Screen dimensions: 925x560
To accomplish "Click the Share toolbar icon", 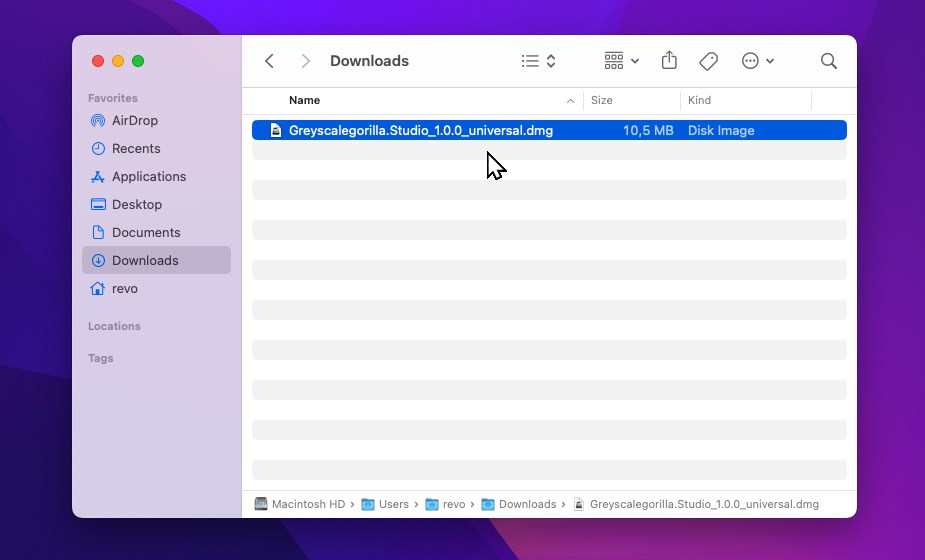I will (669, 60).
